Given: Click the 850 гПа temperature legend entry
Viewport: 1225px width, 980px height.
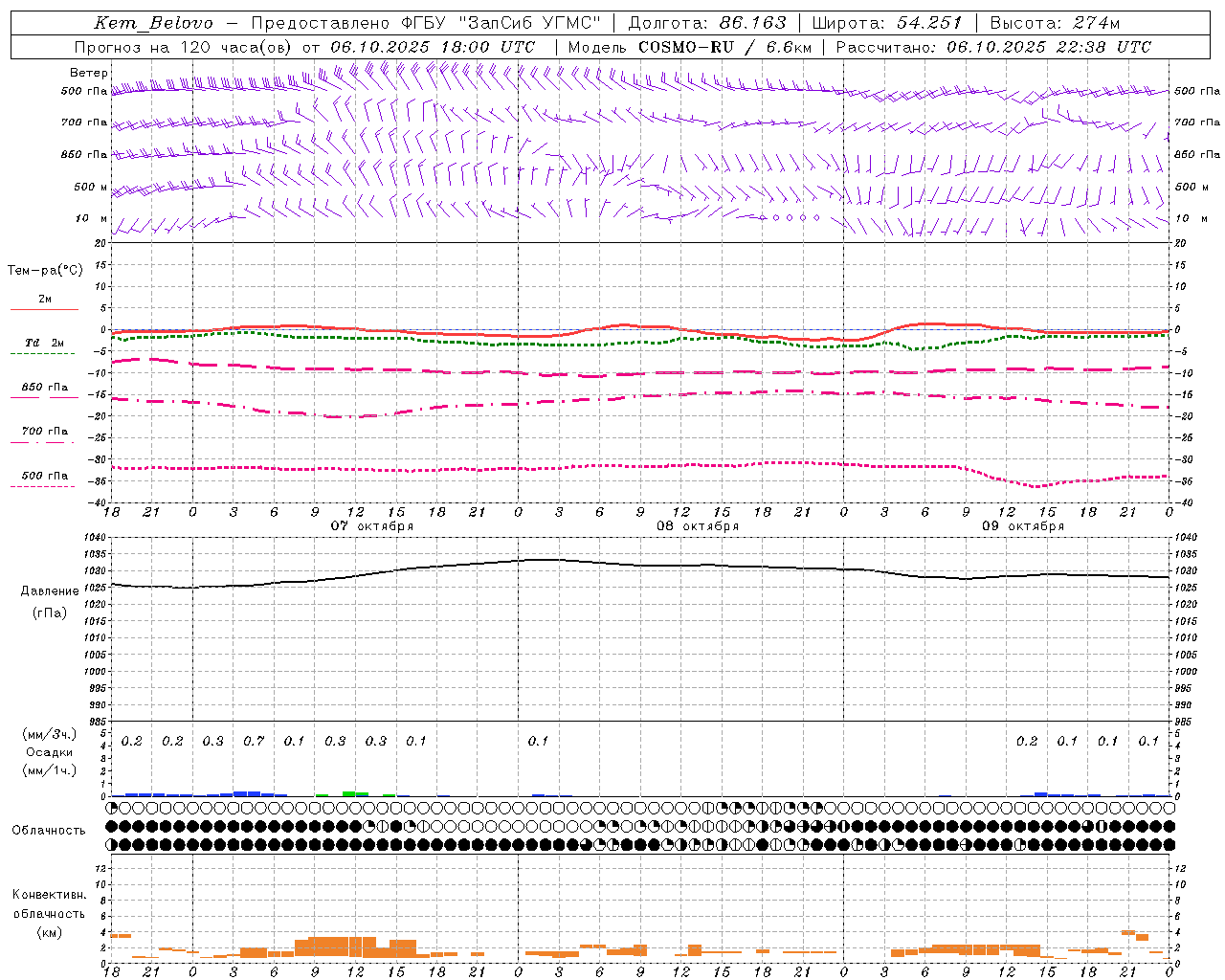Looking at the screenshot, I should click(45, 388).
